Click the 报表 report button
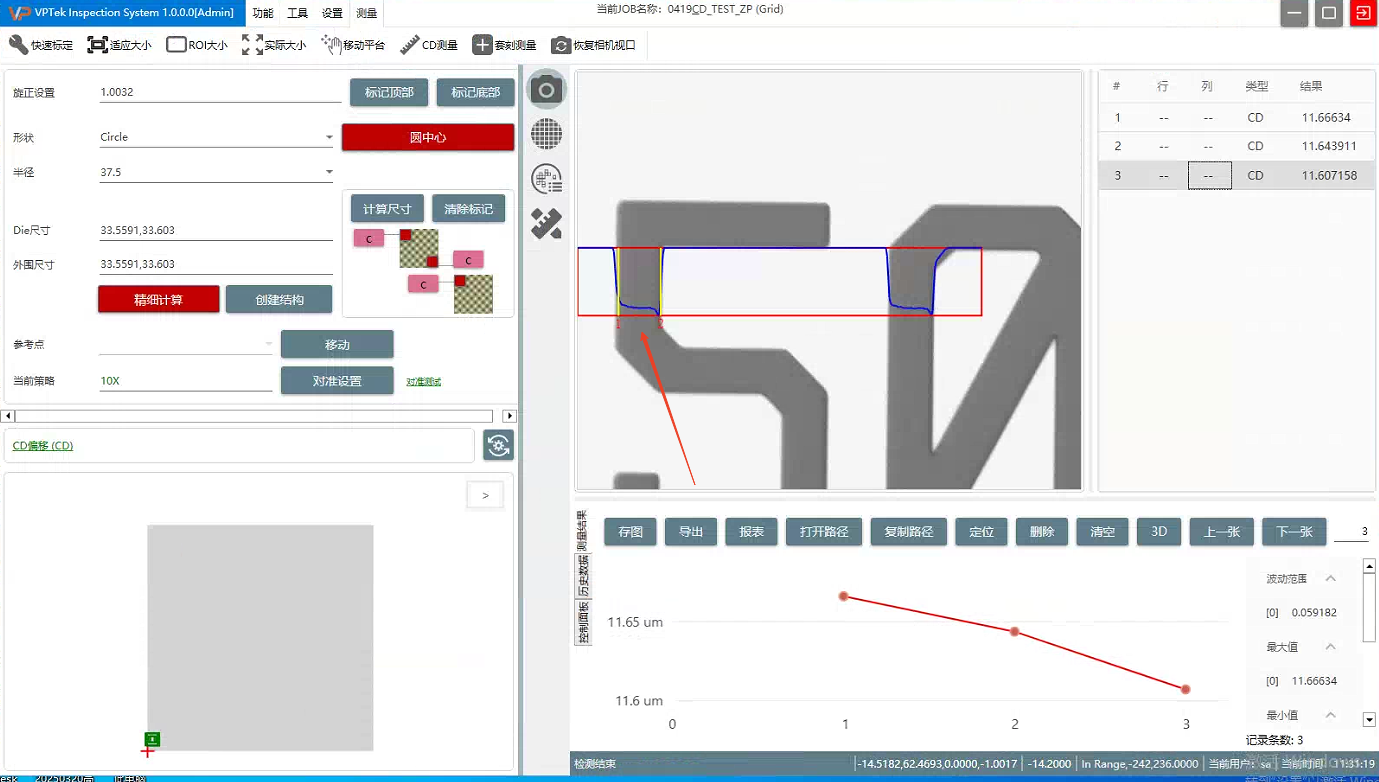 pyautogui.click(x=751, y=532)
